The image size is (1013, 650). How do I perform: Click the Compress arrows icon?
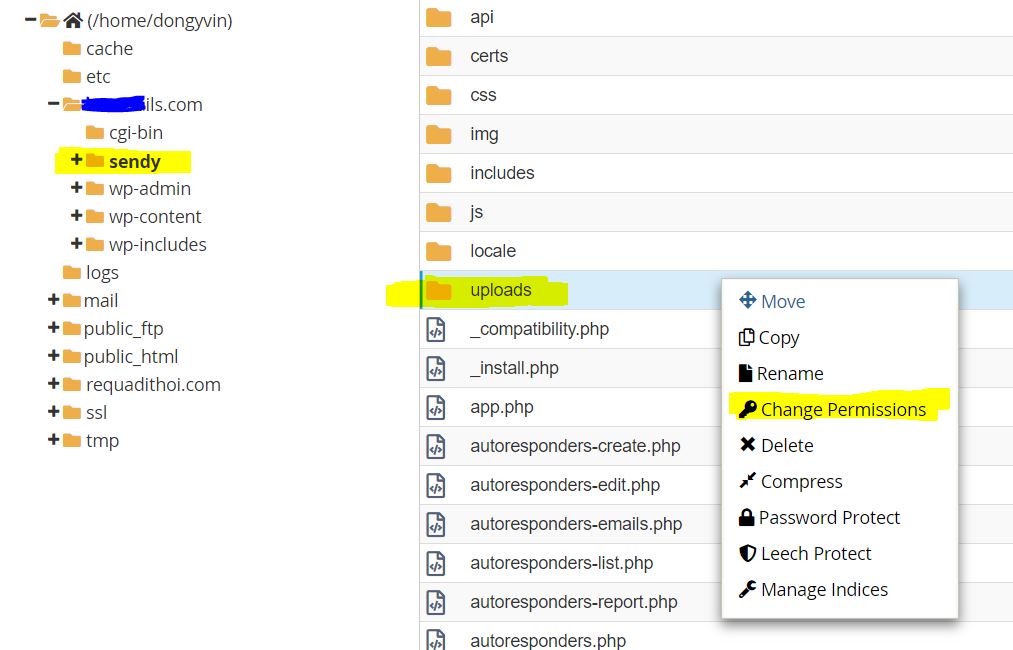pos(747,481)
